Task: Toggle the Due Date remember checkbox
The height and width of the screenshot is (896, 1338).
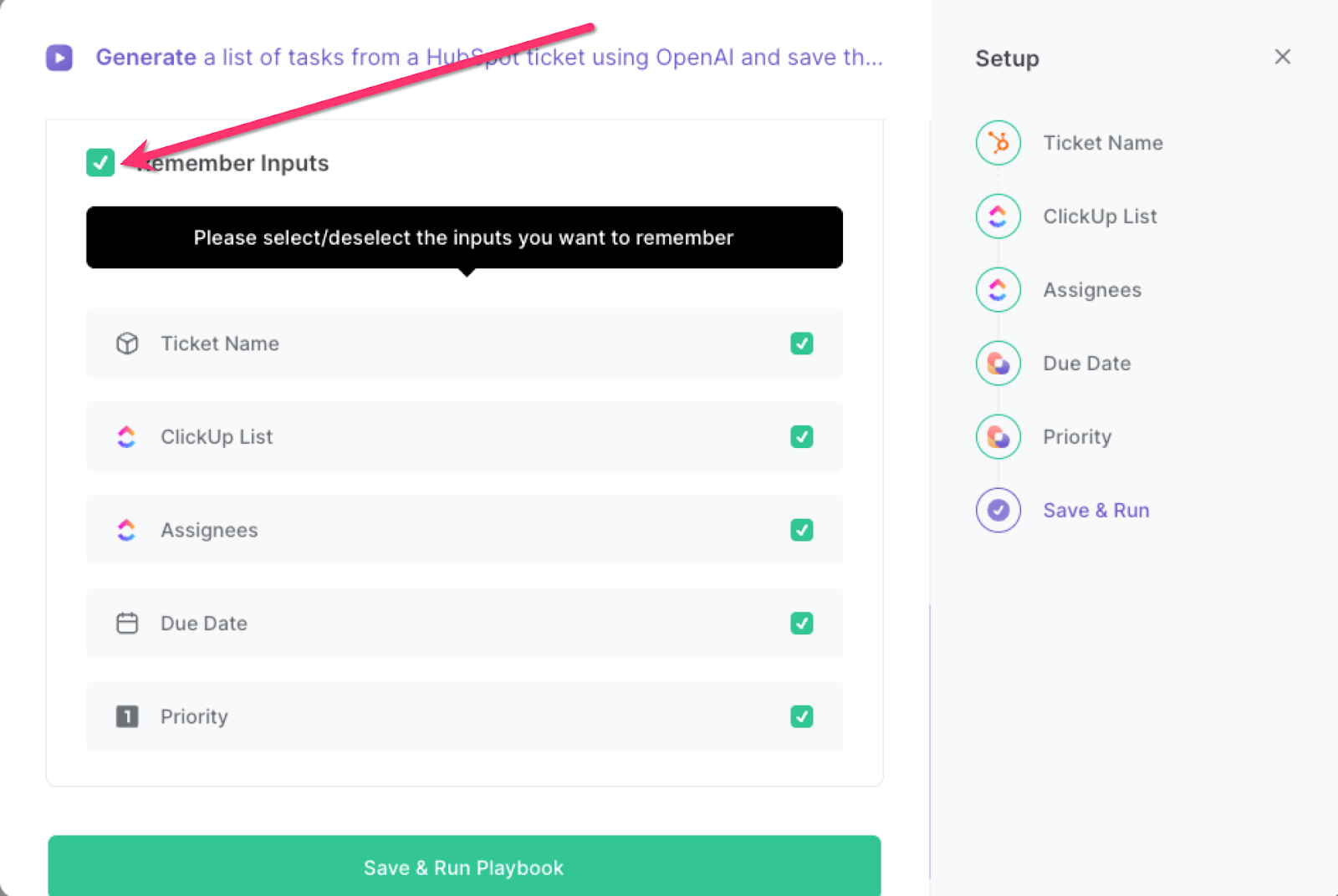Action: [801, 623]
